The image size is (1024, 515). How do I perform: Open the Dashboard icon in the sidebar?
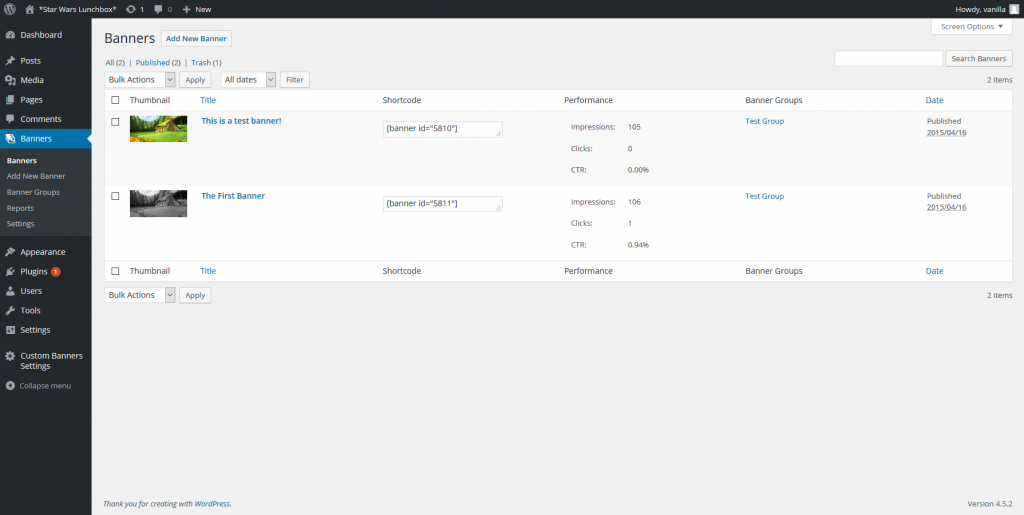point(10,35)
